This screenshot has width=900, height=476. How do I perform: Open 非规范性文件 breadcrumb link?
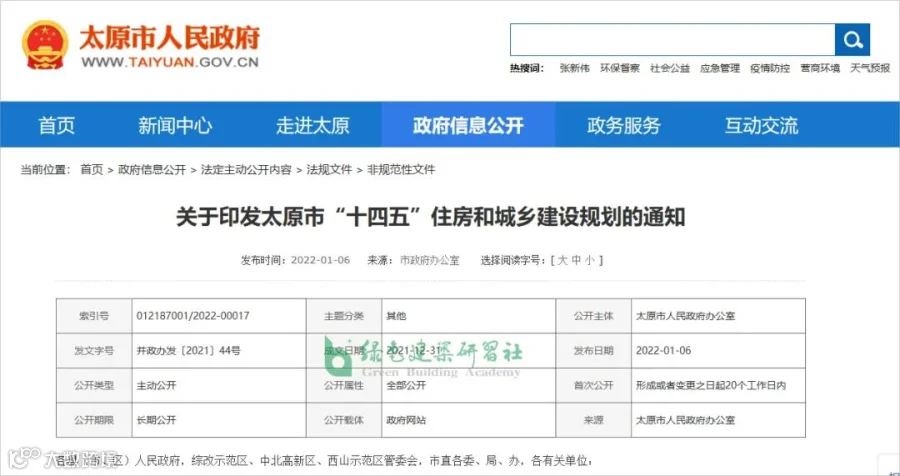pyautogui.click(x=401, y=169)
